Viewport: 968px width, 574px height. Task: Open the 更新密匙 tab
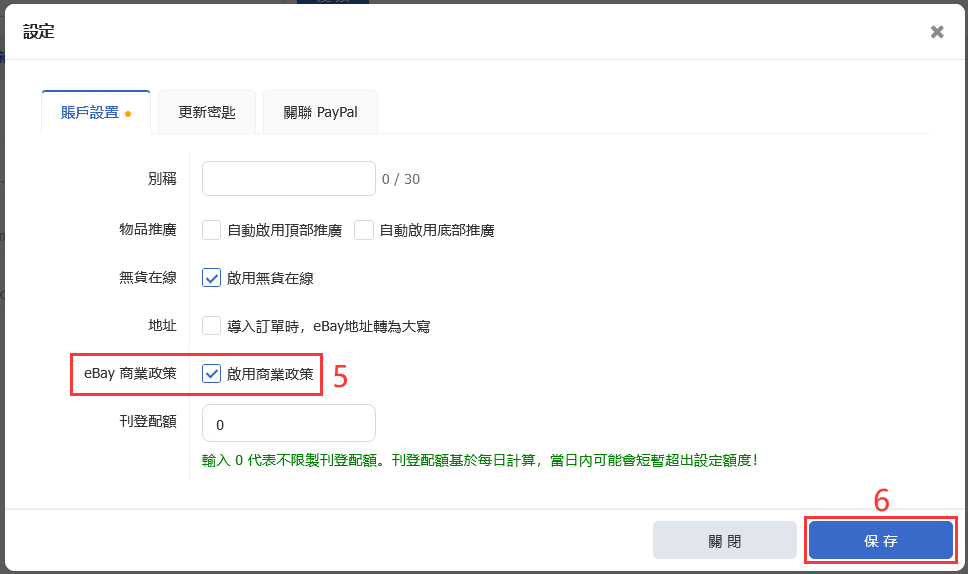[x=207, y=113]
